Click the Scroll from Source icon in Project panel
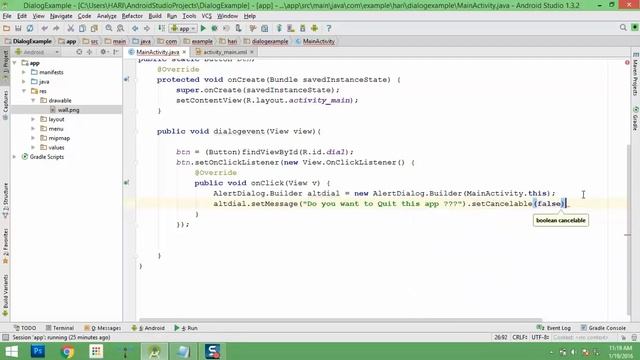The width and height of the screenshot is (640, 360). [79, 52]
